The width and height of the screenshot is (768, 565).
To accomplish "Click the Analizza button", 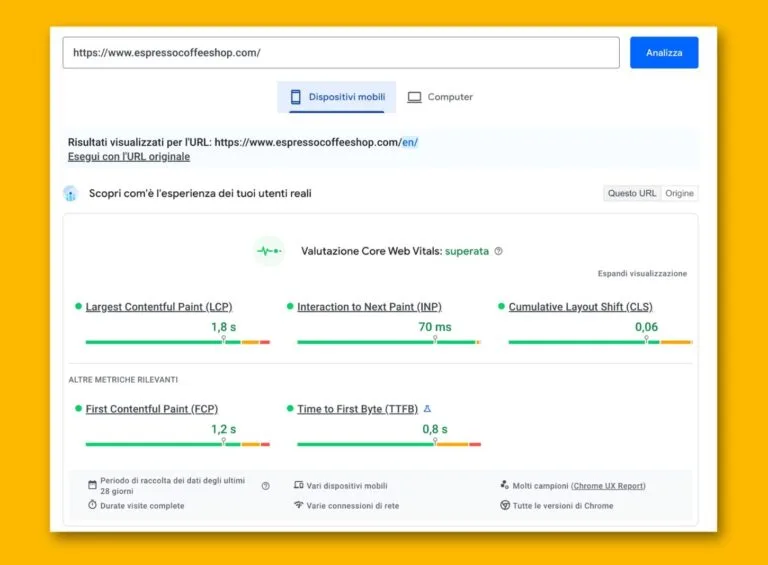I will (x=663, y=53).
